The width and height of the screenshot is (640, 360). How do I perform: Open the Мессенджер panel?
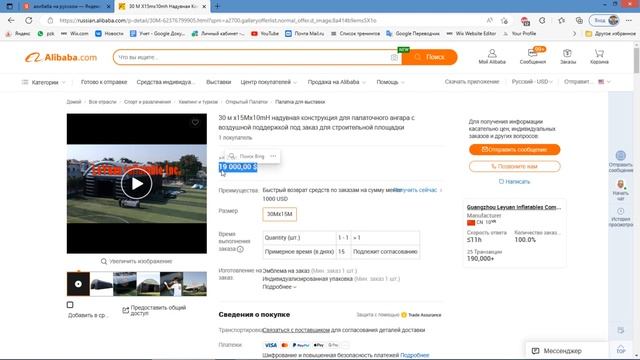coord(567,351)
